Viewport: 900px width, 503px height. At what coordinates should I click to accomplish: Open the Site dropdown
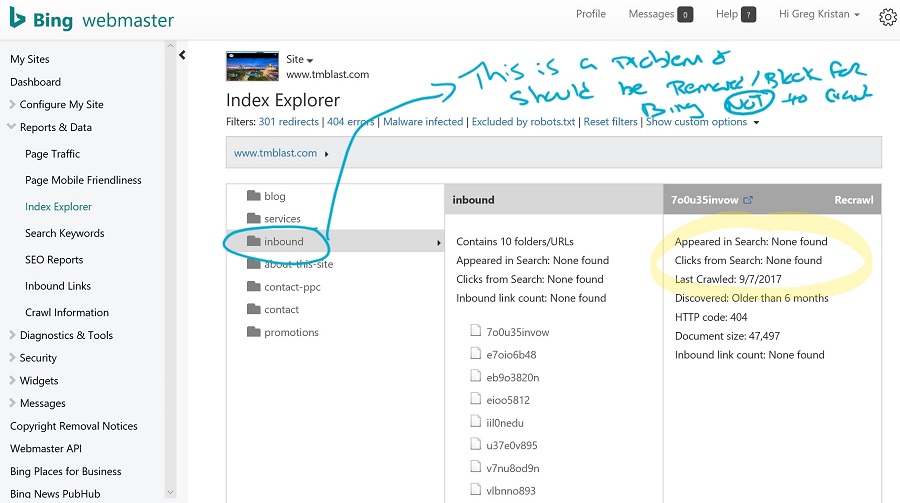click(300, 59)
